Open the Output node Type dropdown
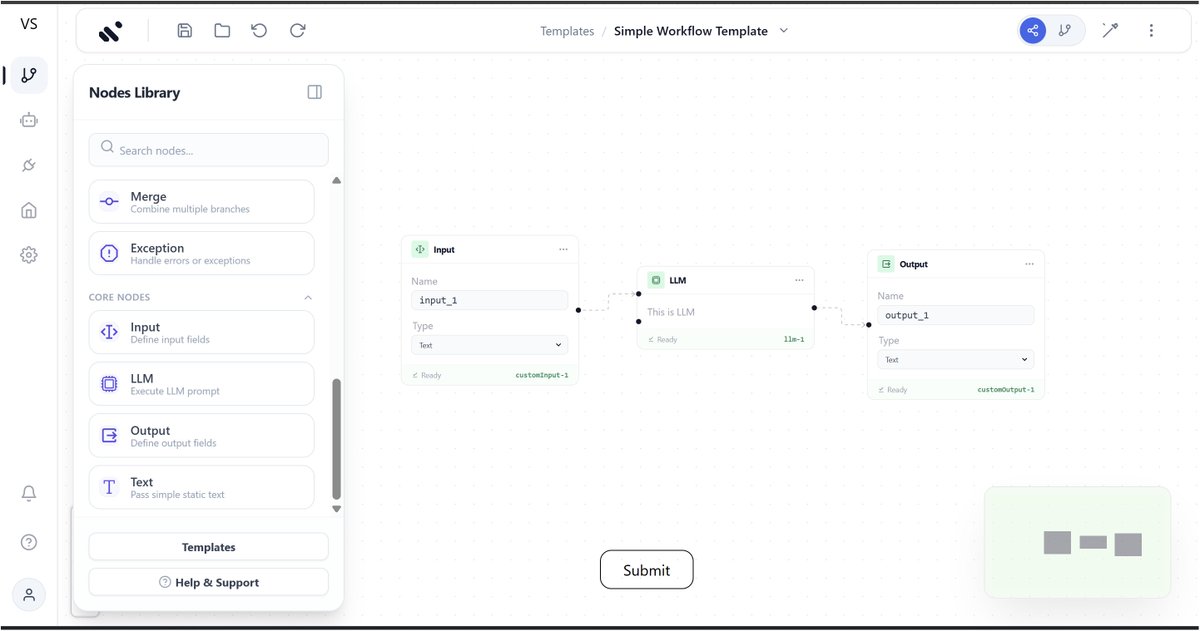The height and width of the screenshot is (631, 1200). [x=956, y=360]
